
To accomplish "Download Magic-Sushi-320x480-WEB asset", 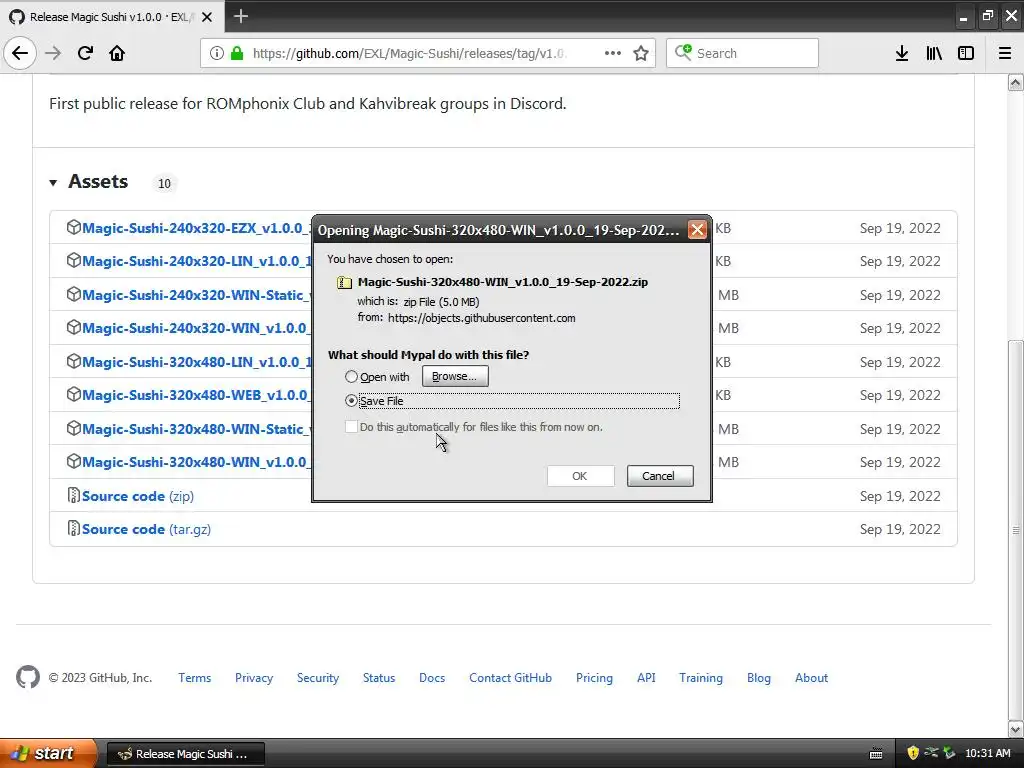I will (196, 395).
